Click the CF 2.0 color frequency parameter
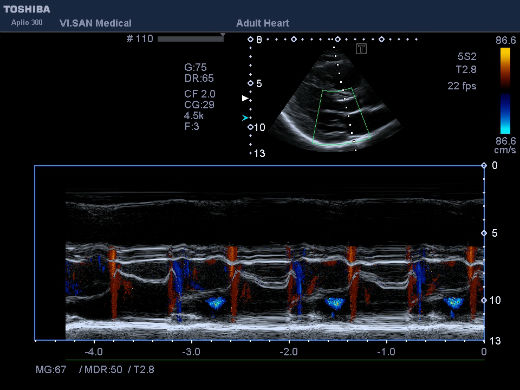 click(x=200, y=94)
